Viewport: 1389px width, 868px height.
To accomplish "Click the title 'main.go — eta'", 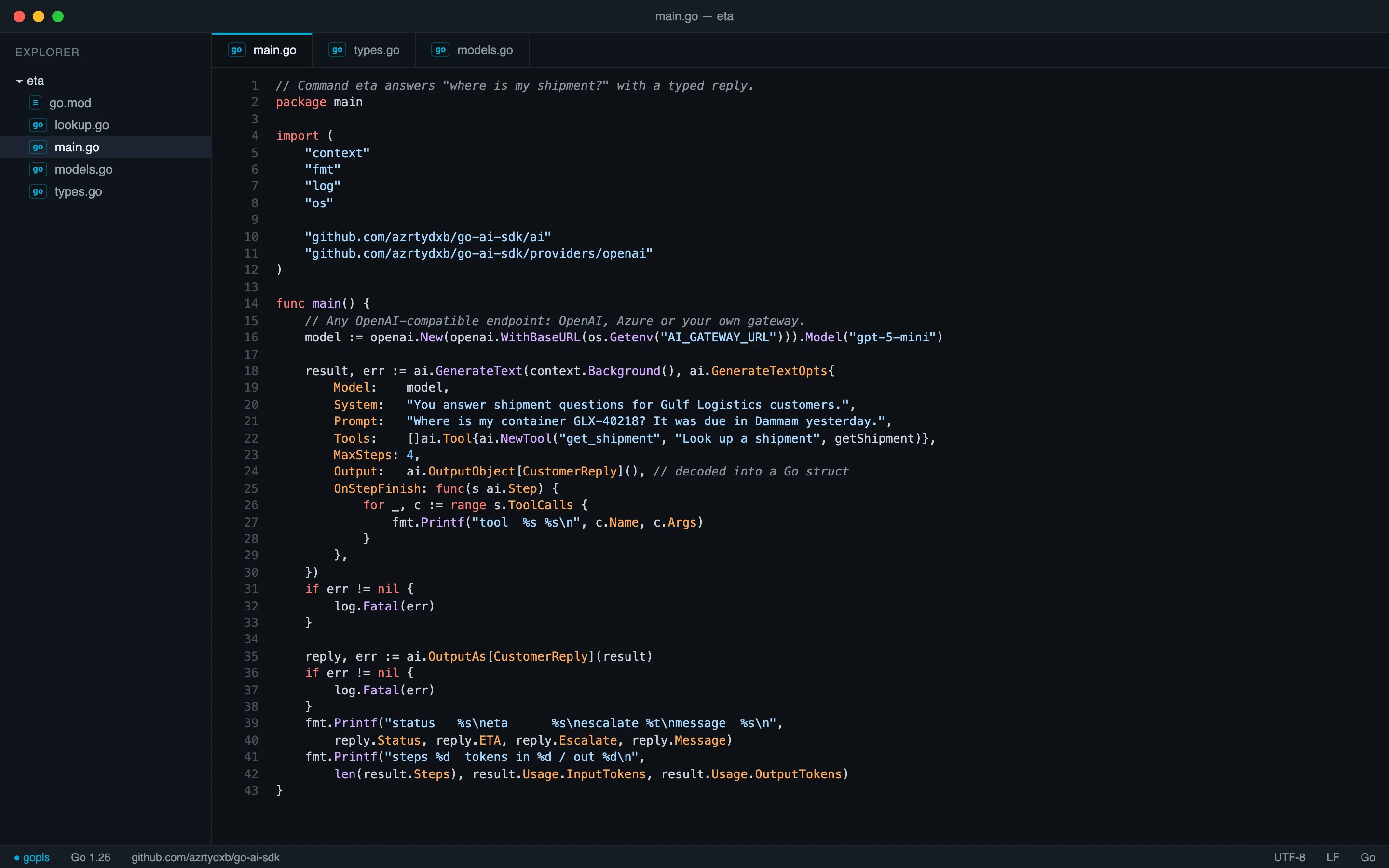I will pos(694,16).
